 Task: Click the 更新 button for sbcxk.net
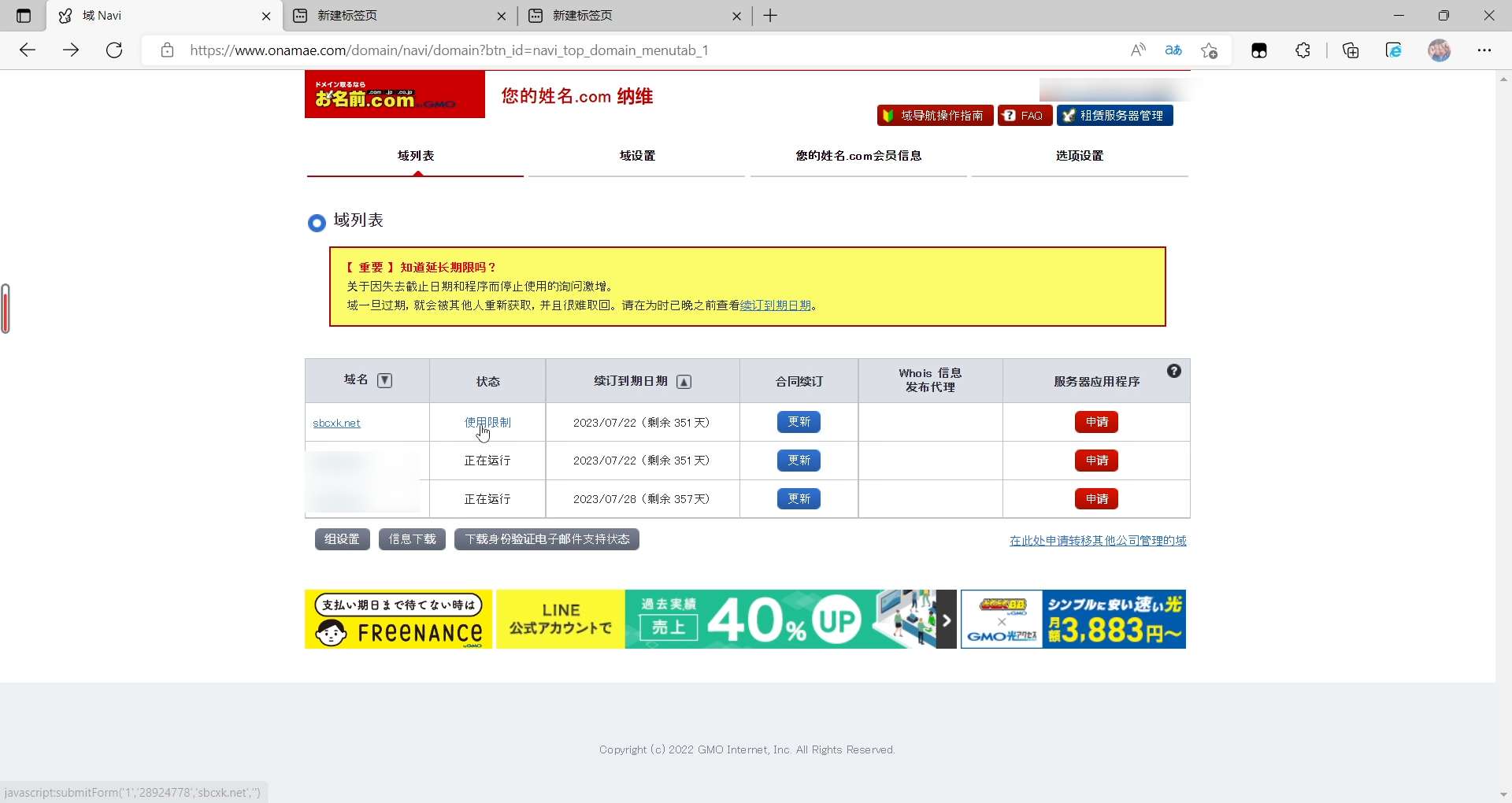click(798, 422)
